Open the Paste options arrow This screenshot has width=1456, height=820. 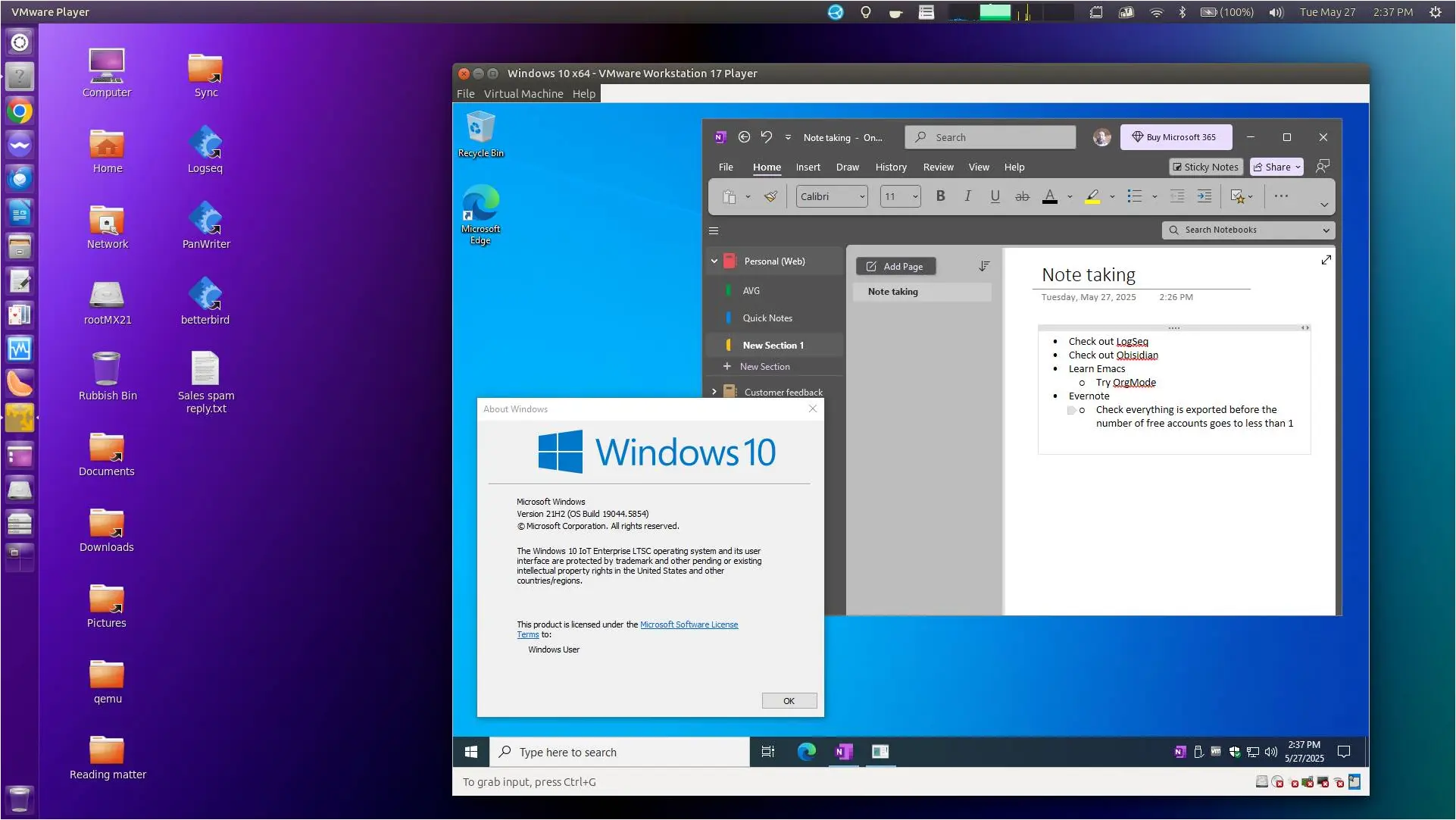click(x=748, y=197)
